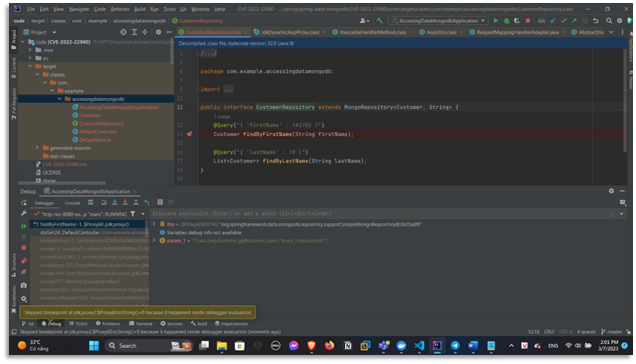Switch to Console tab in Debug panel

[72, 203]
